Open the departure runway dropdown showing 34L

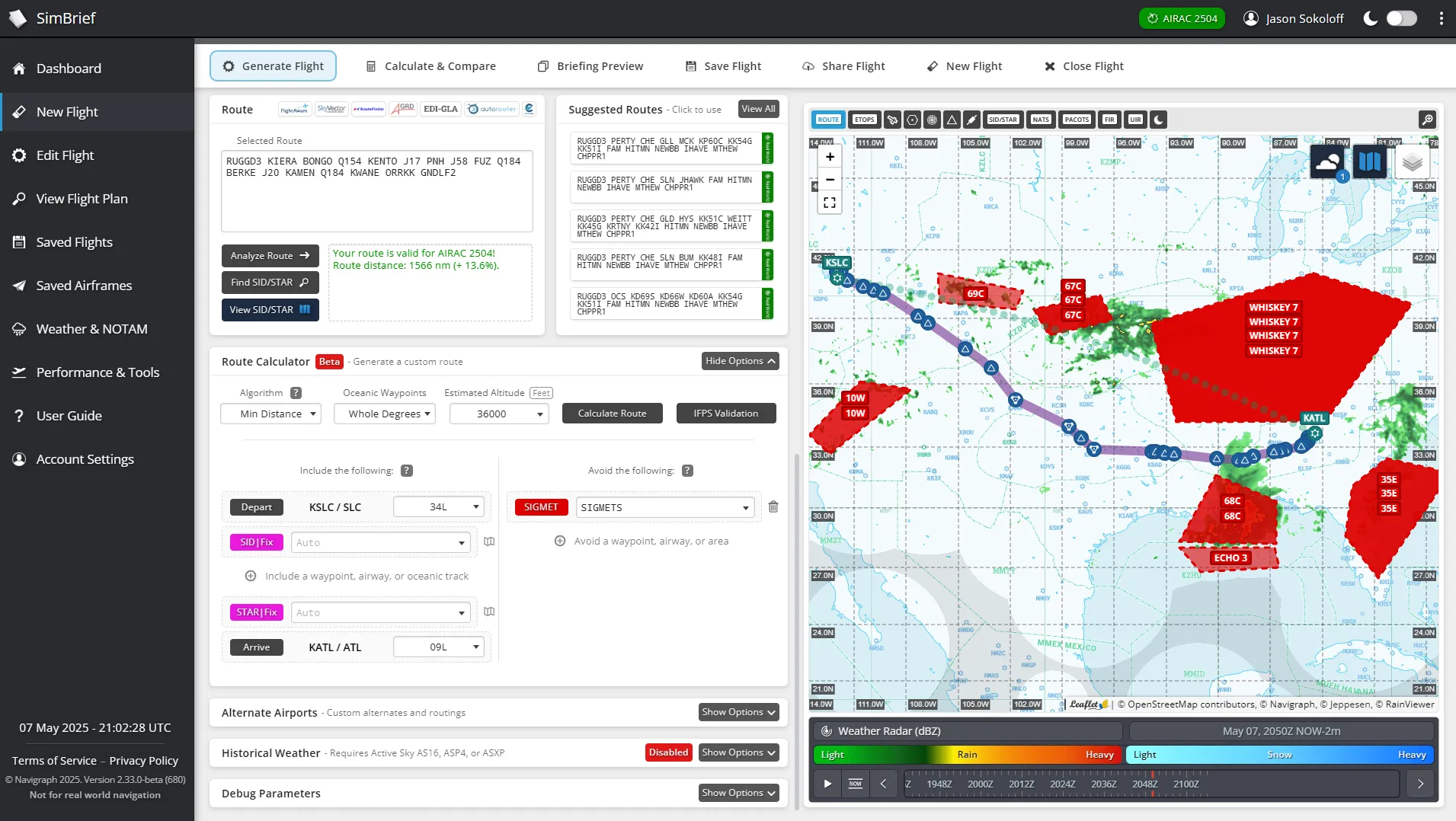(438, 506)
